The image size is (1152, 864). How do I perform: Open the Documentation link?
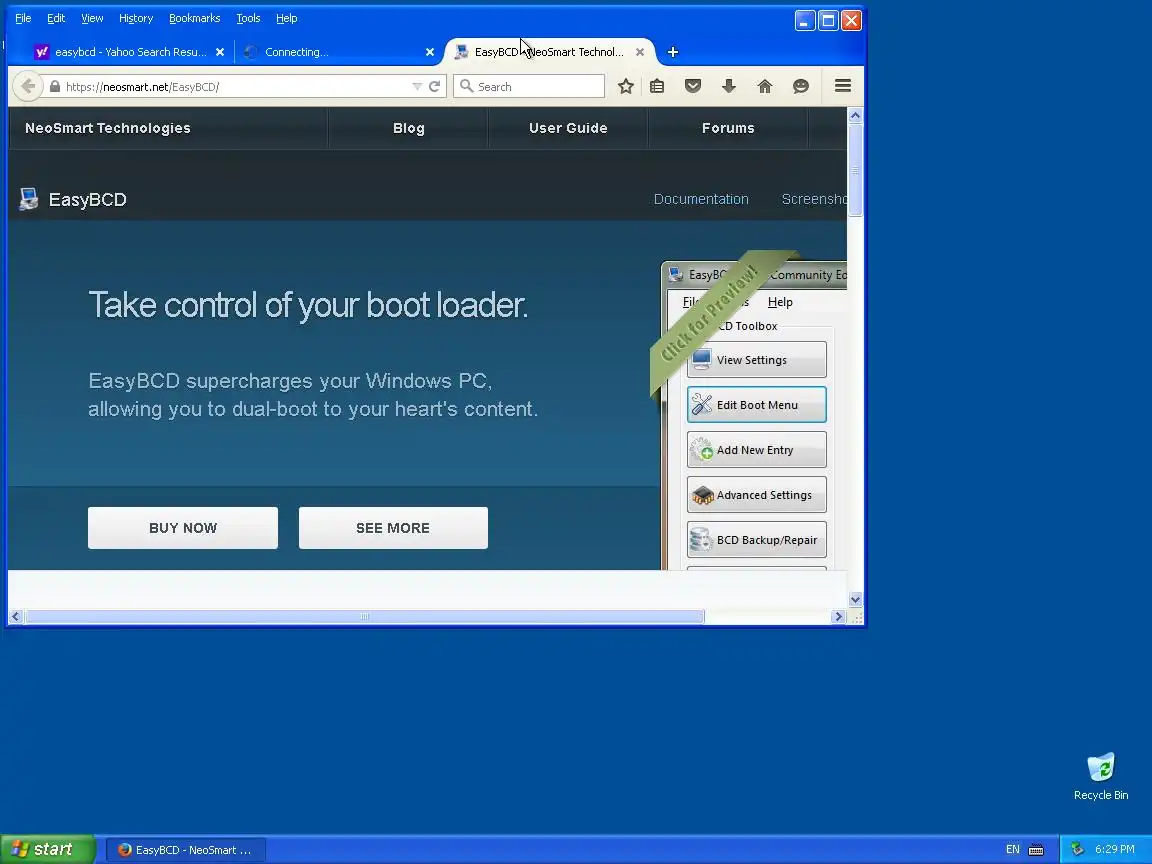pyautogui.click(x=701, y=199)
